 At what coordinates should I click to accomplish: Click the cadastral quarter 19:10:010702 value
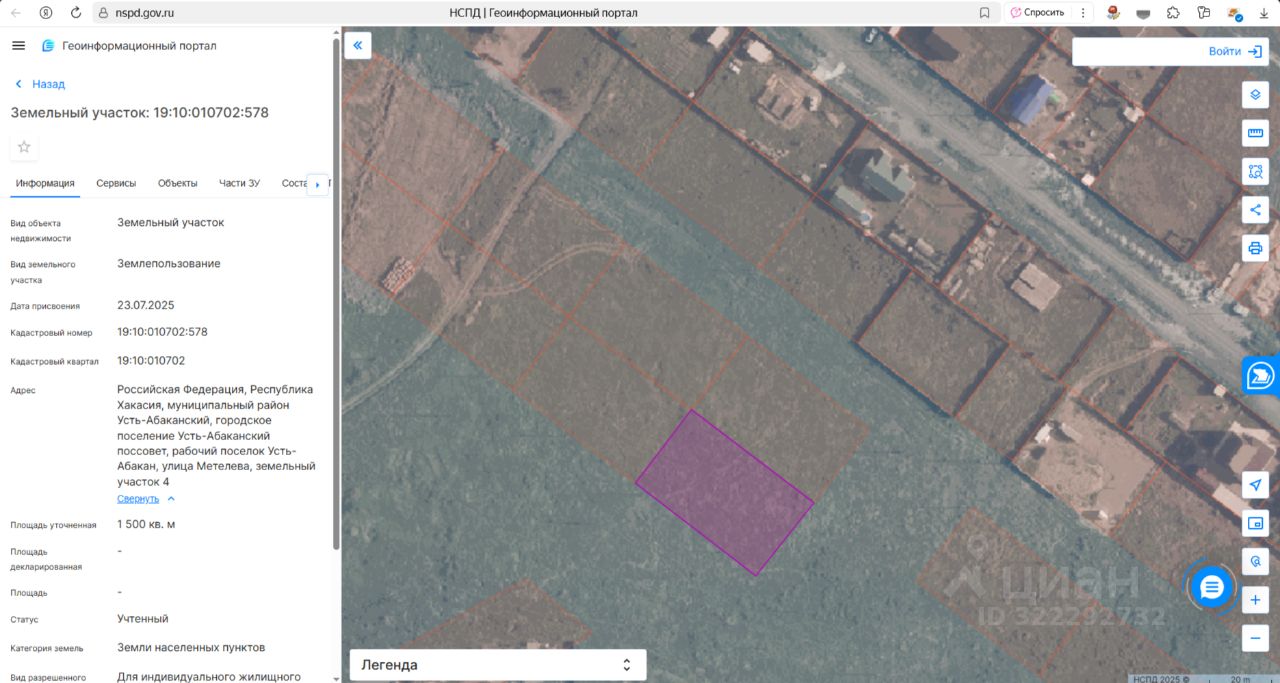151,361
